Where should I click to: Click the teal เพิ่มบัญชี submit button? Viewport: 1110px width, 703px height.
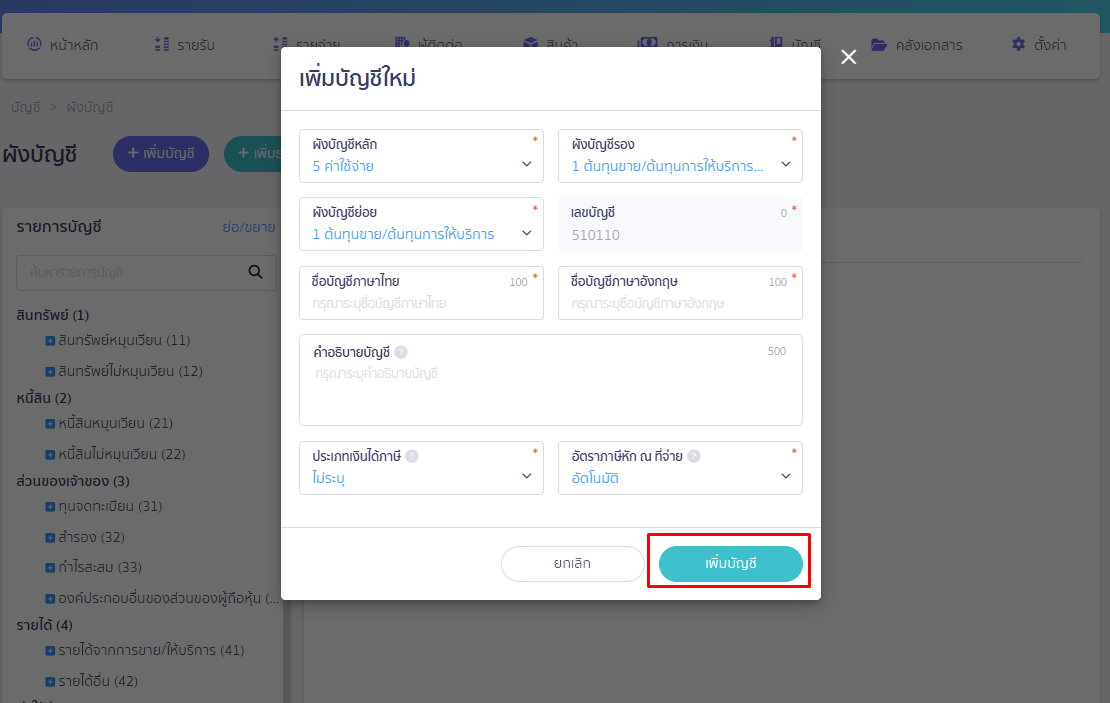point(730,564)
